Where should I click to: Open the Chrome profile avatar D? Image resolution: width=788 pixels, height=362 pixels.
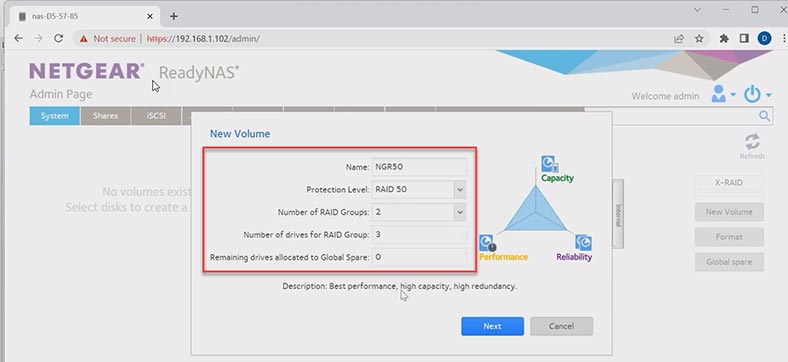click(x=764, y=38)
